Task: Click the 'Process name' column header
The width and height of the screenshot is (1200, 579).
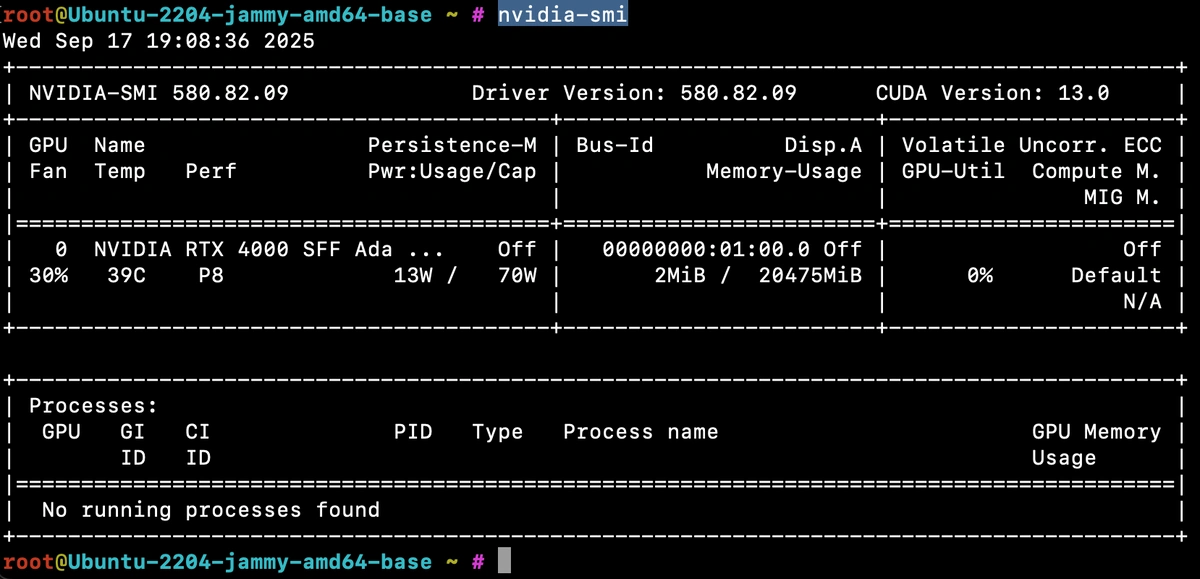Action: (641, 431)
